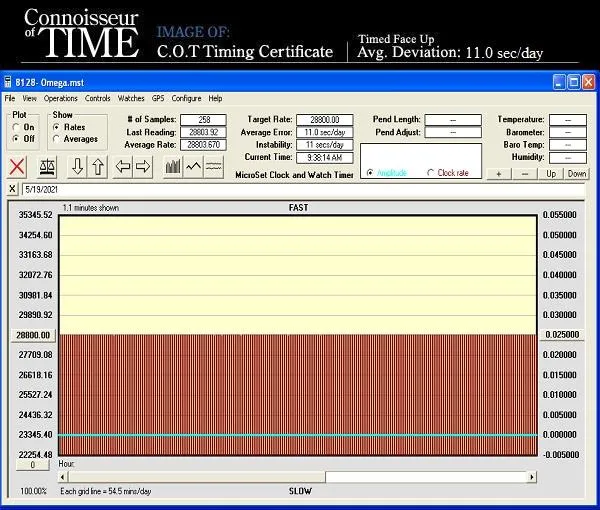Viewport: 600px width, 510px height.
Task: Open the Help menu
Action: [x=215, y=98]
